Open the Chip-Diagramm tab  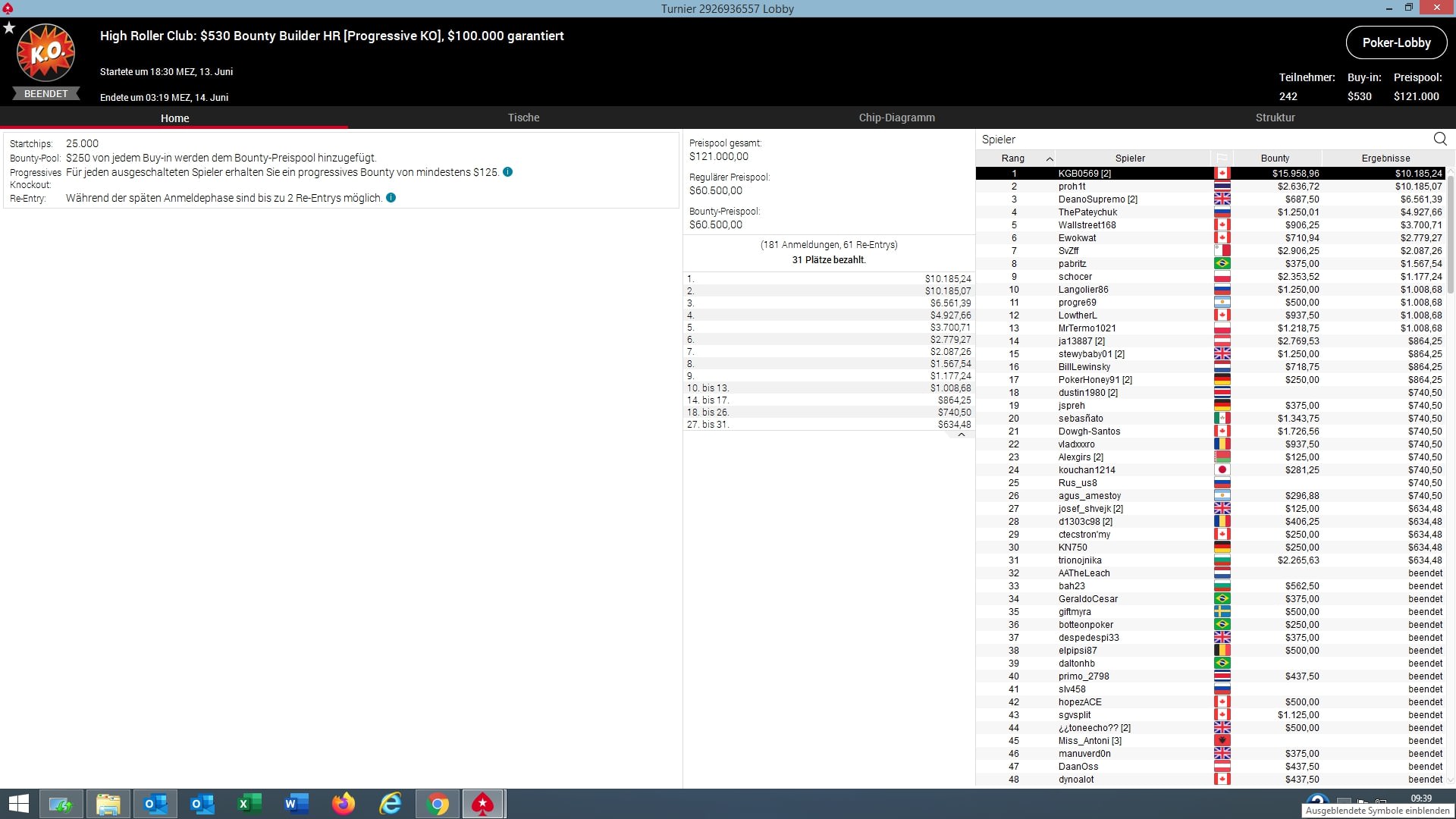[896, 118]
